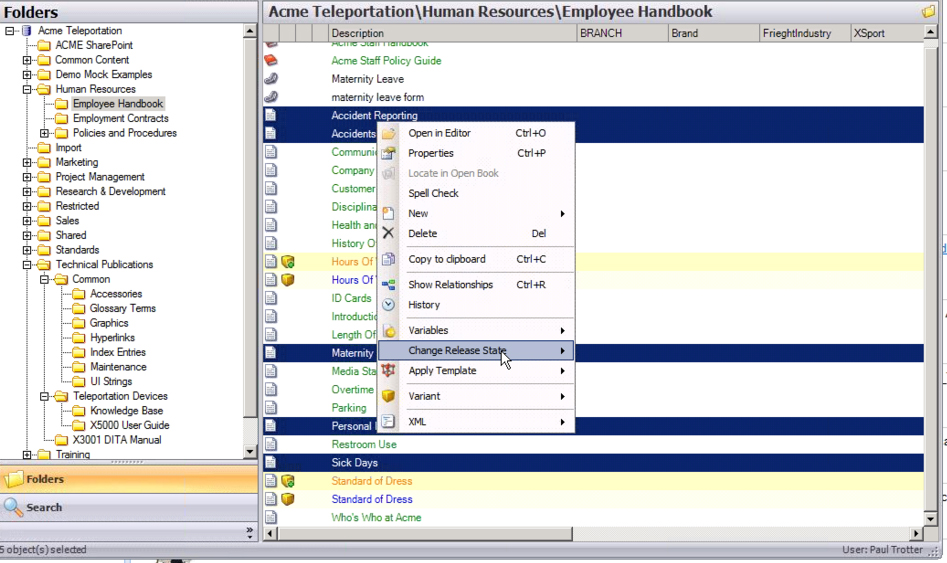Click the Properties icon in the context menu
Screen dimensions: 947x563
click(389, 153)
